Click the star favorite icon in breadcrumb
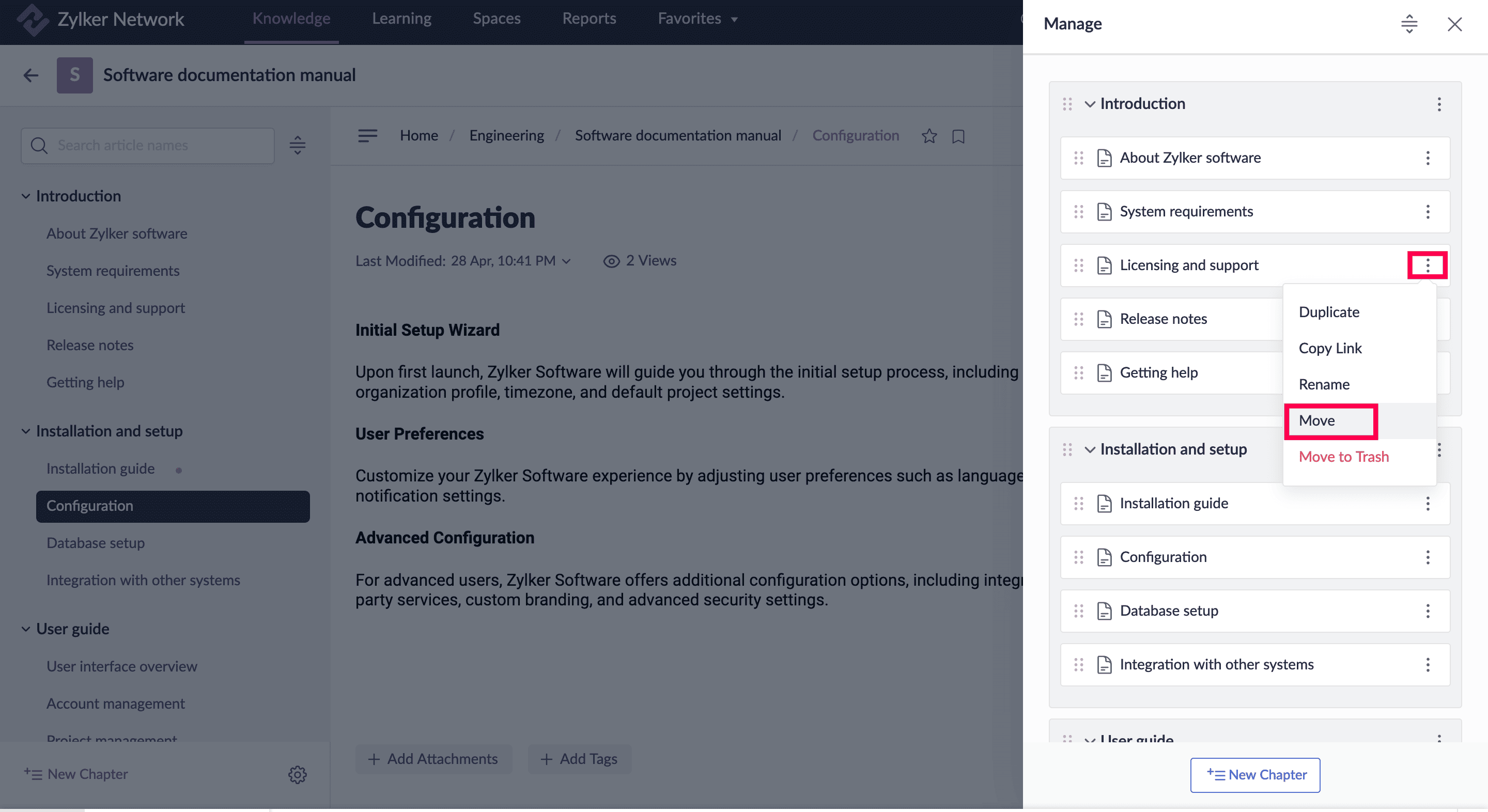This screenshot has height=812, width=1488. pyautogui.click(x=929, y=136)
